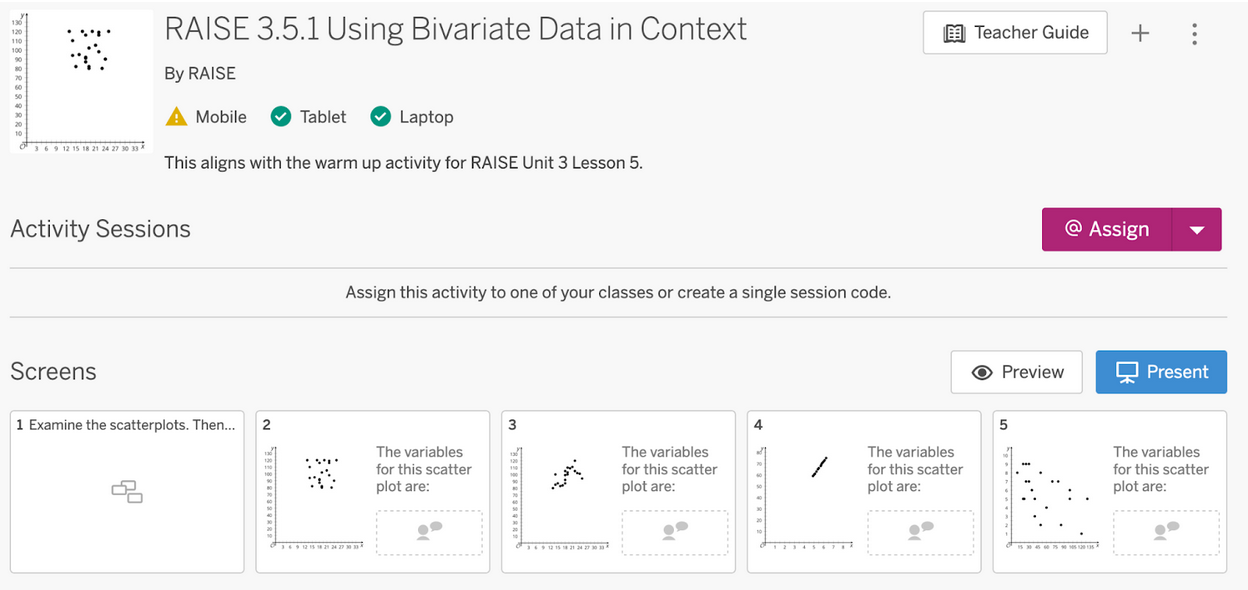
Task: Click the Mobile warning triangle icon
Action: click(x=176, y=117)
